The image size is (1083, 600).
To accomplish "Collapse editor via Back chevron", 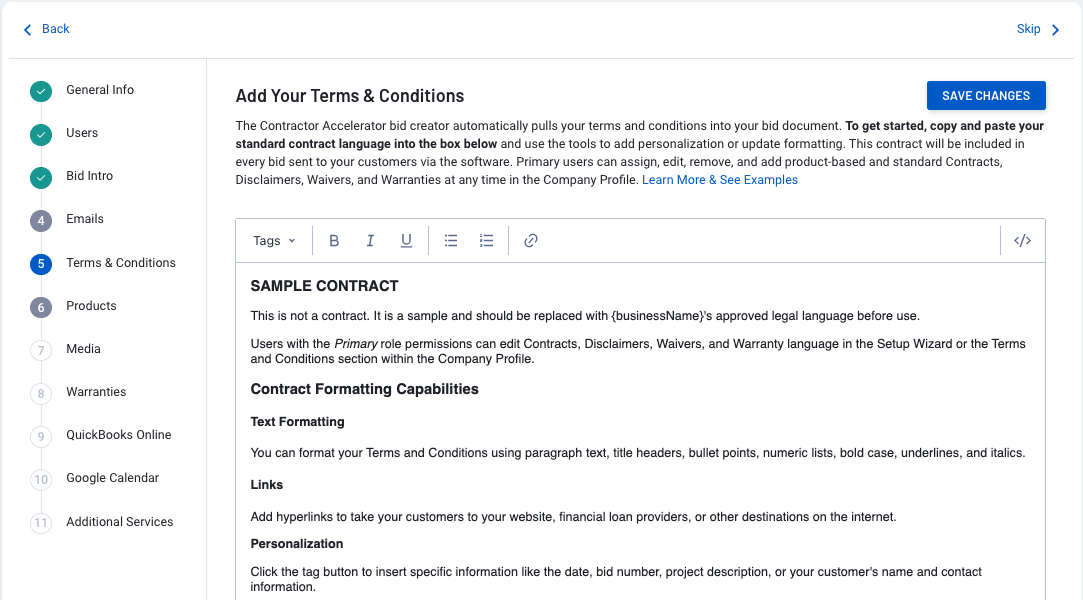I will tap(27, 29).
